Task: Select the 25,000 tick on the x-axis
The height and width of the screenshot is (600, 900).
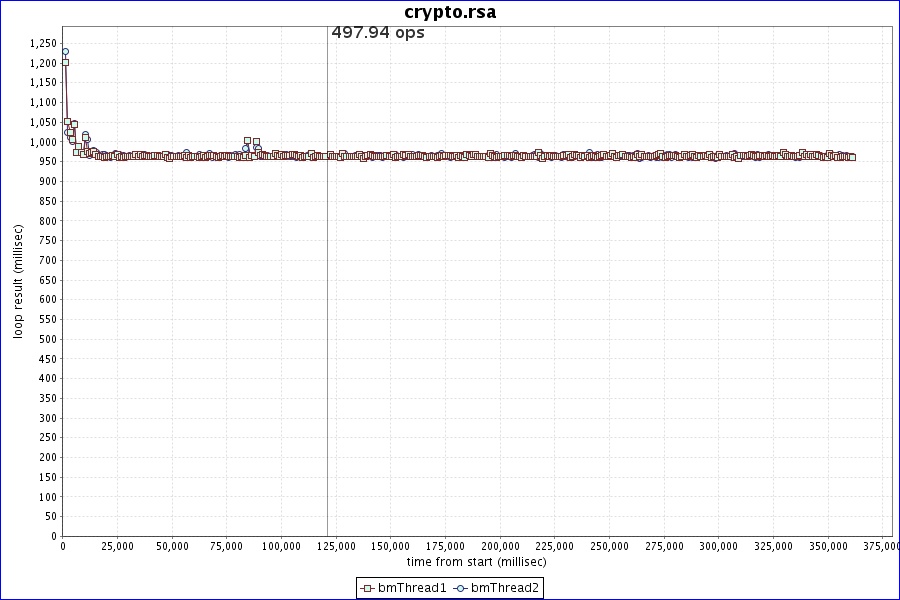Action: click(x=117, y=546)
